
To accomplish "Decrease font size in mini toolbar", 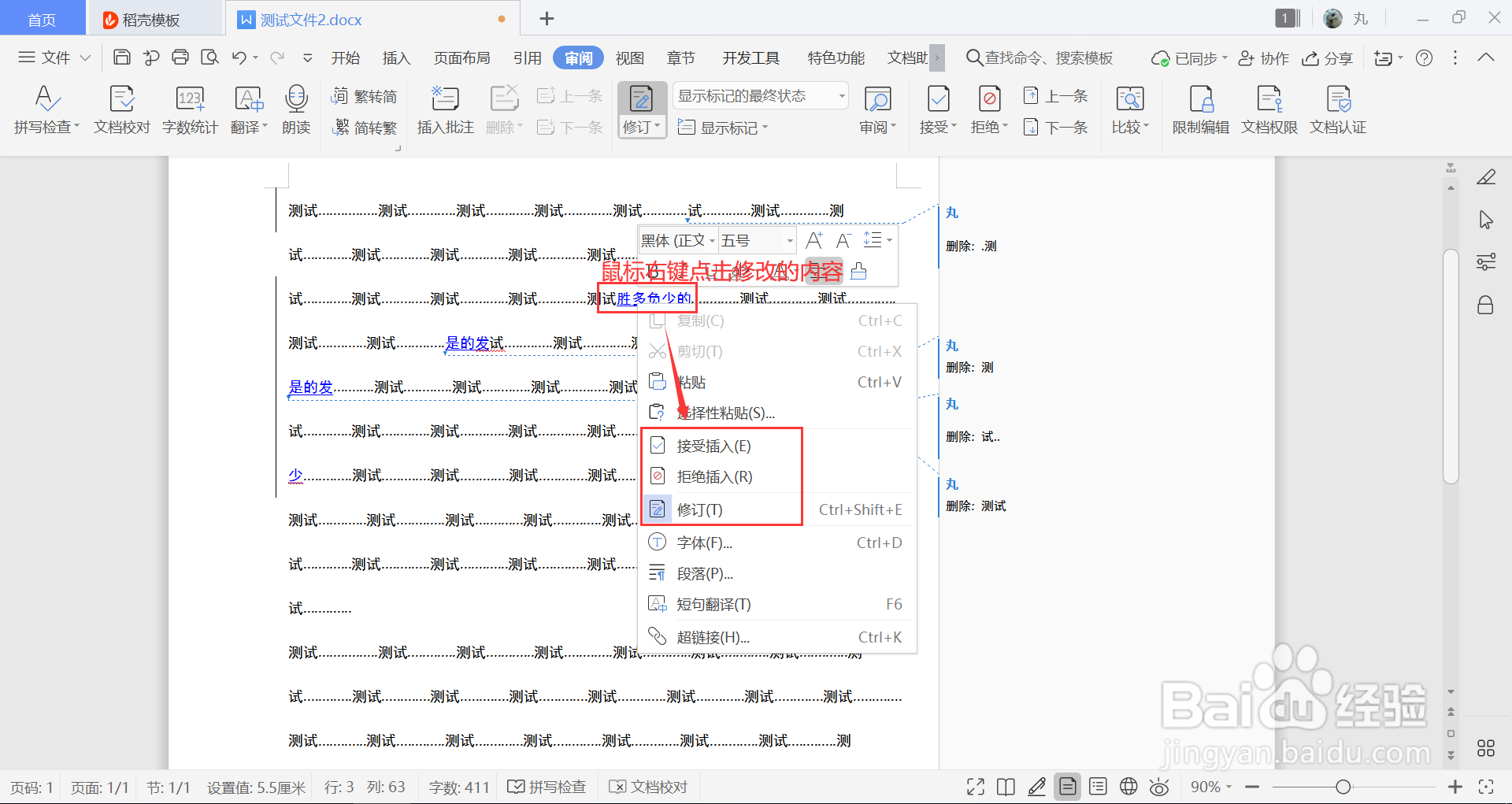I will 843,240.
